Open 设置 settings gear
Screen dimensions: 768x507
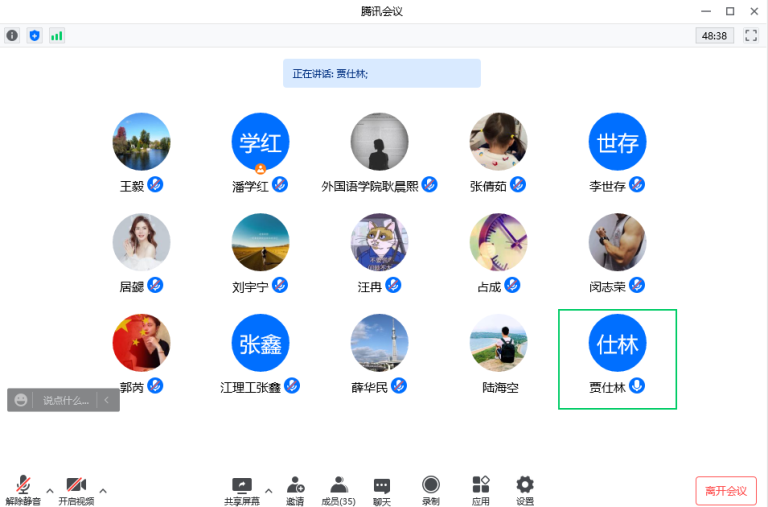(524, 490)
